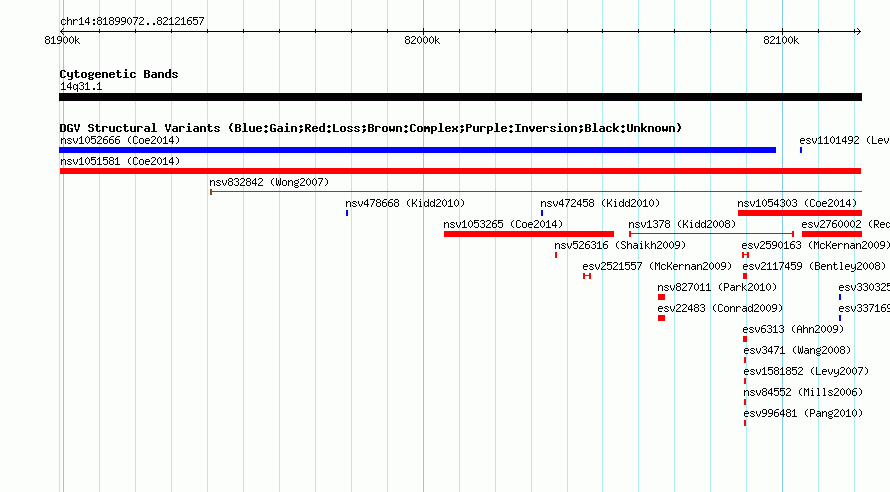Select the red nsv1053265 loss bar
This screenshot has width=890, height=492.
[x=529, y=234]
